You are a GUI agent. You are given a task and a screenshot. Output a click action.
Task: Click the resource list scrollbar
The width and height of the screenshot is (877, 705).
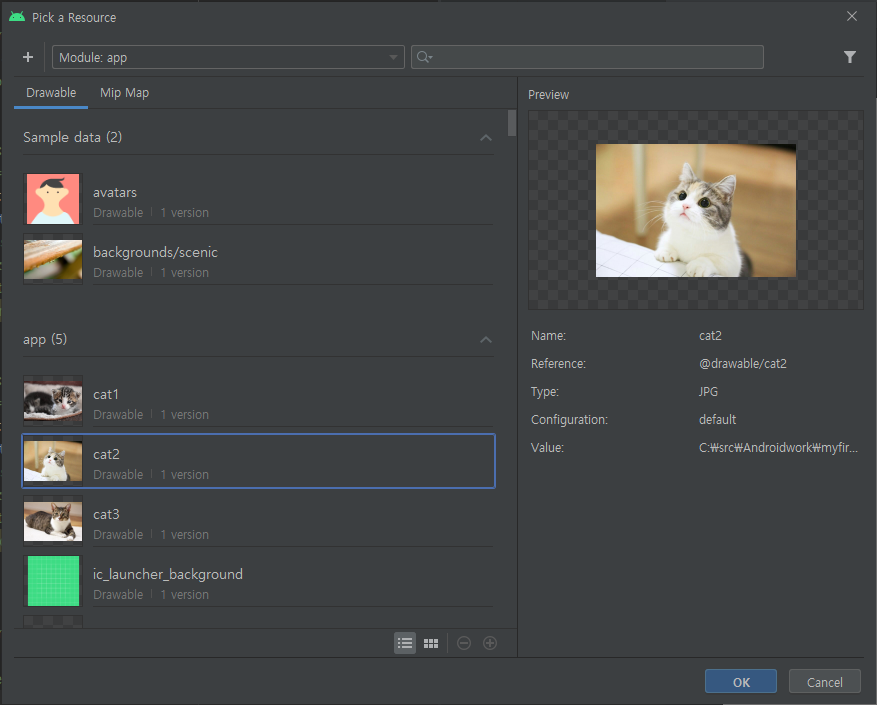[512, 123]
